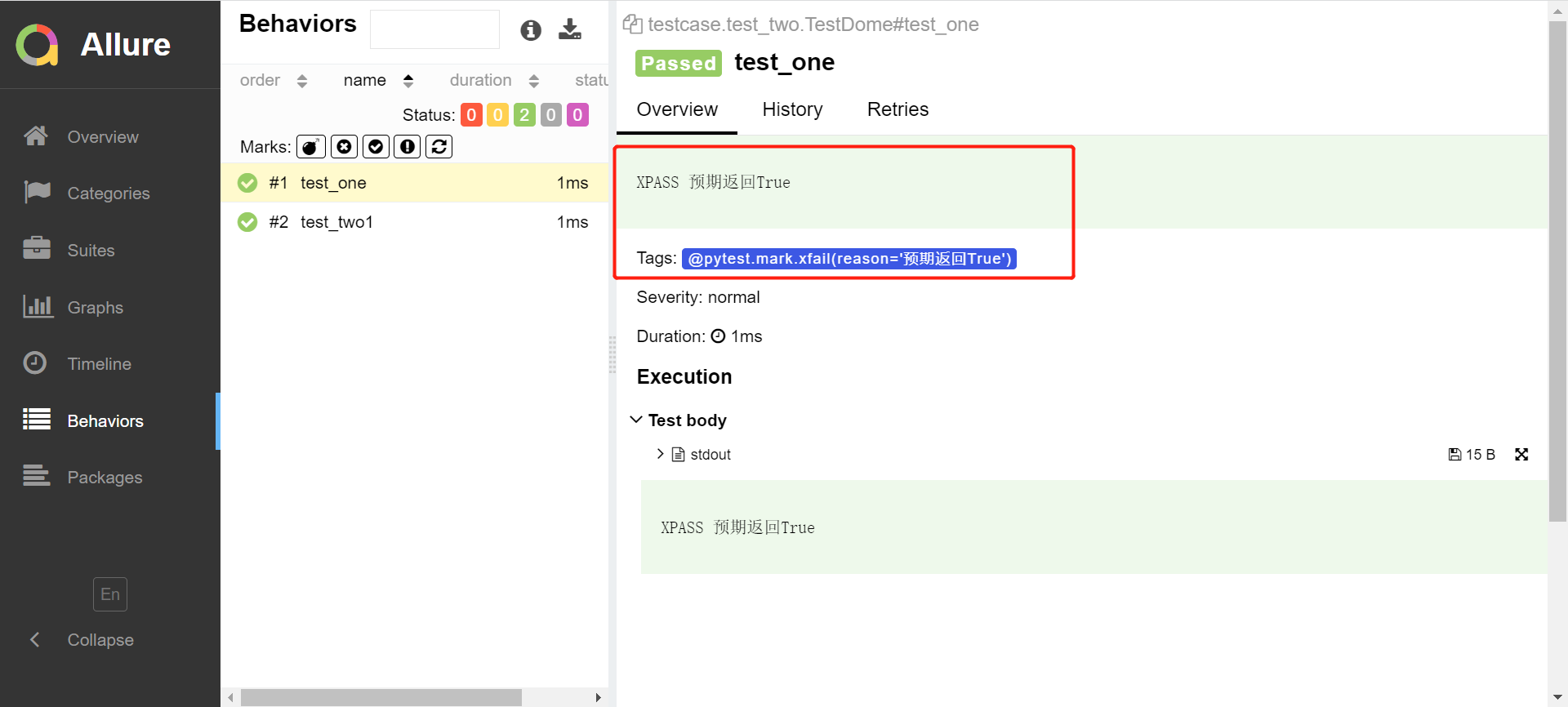This screenshot has width=1568, height=707.
Task: Click the pane splitter drag handle
Action: coord(612,354)
